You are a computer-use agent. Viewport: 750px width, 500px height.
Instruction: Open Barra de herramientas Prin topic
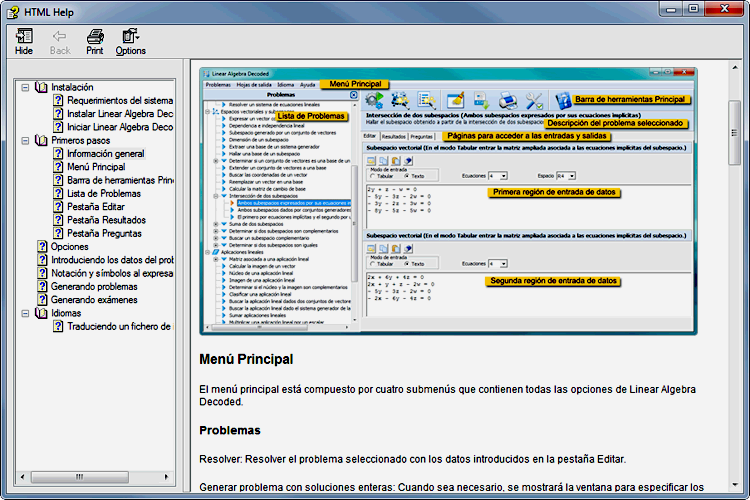point(120,180)
